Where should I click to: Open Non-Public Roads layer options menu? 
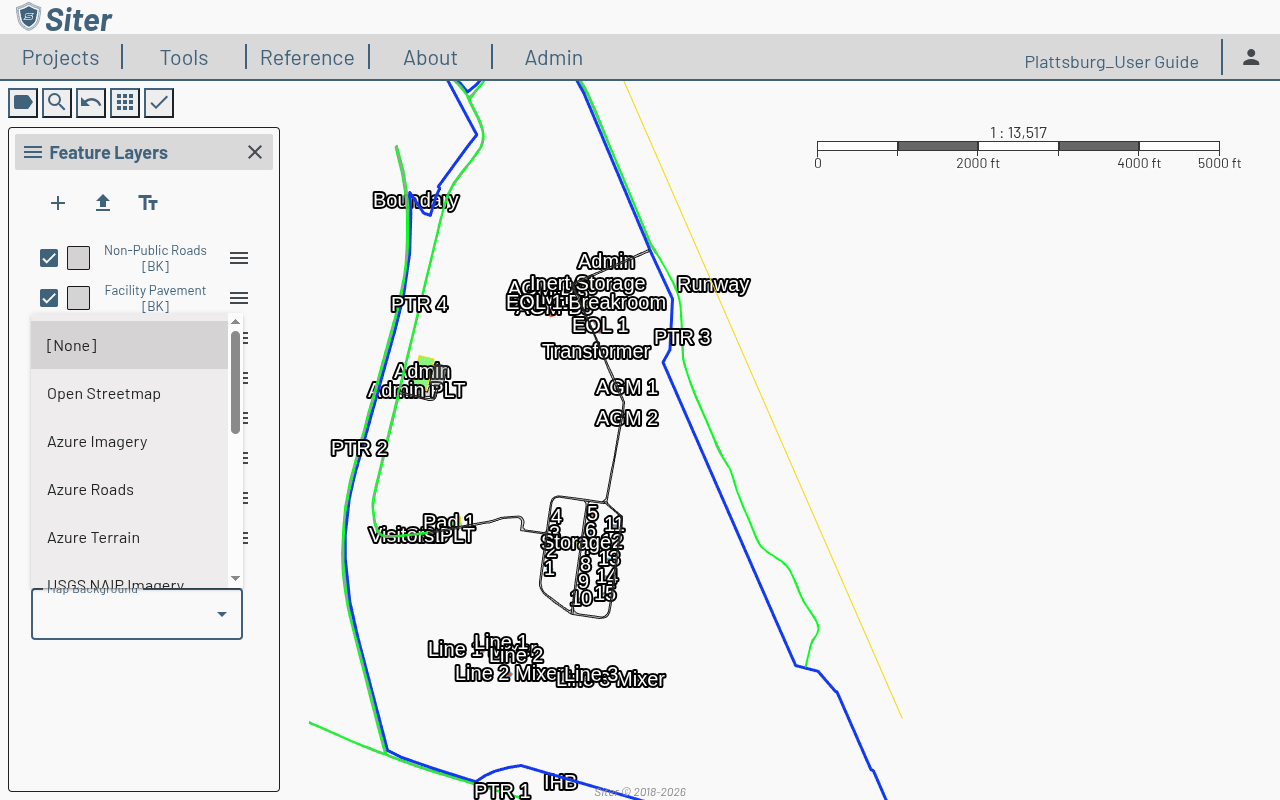point(239,258)
